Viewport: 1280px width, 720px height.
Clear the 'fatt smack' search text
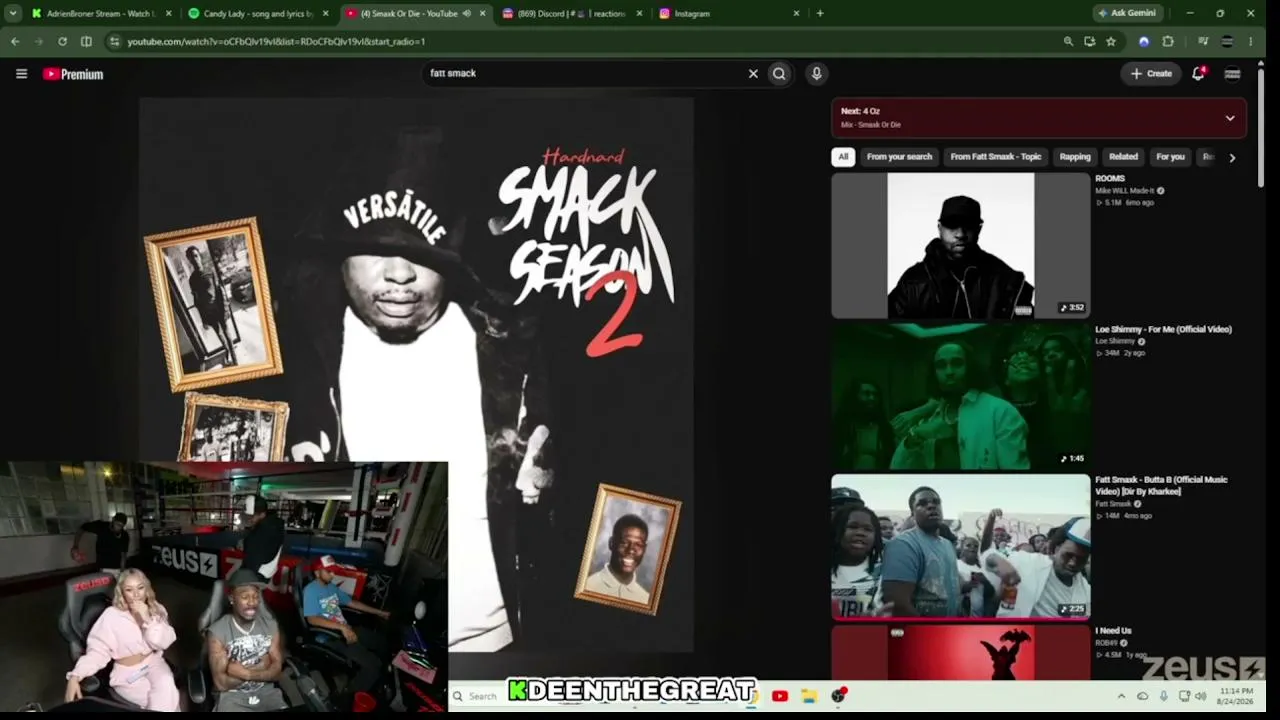point(753,73)
